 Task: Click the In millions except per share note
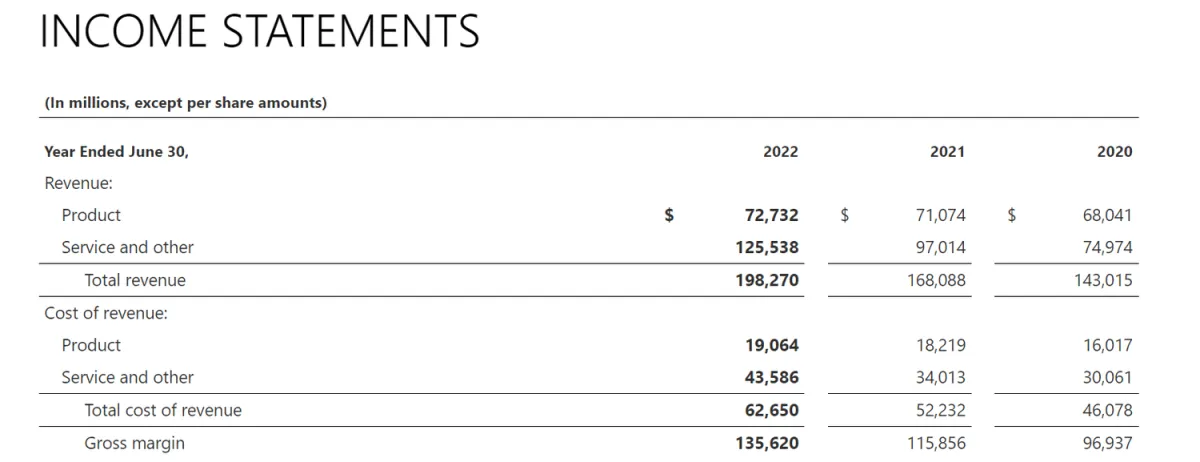[186, 103]
